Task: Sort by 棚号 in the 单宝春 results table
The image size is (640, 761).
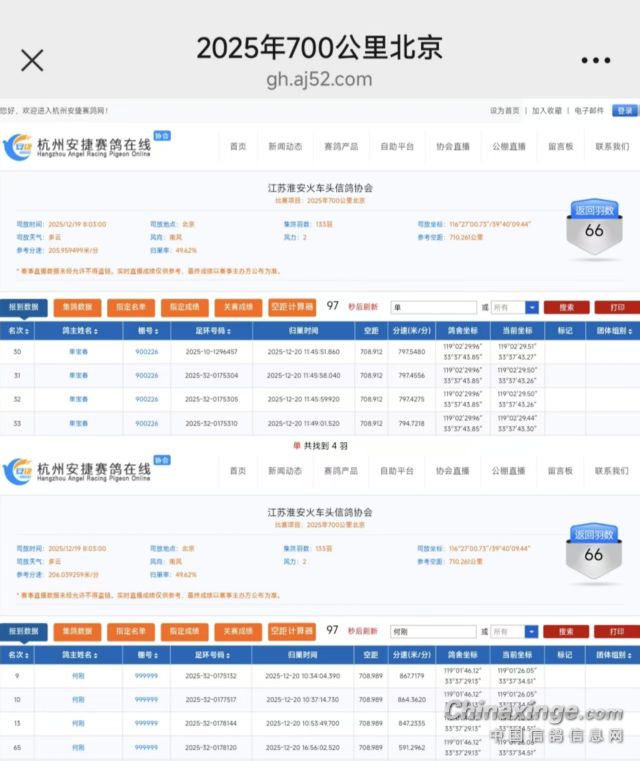Action: [x=146, y=330]
